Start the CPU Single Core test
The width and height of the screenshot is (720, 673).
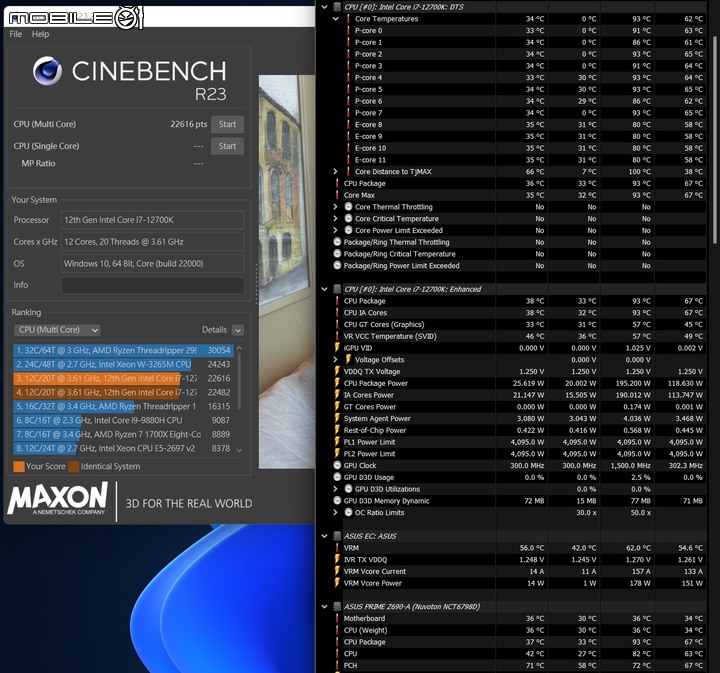tap(227, 146)
